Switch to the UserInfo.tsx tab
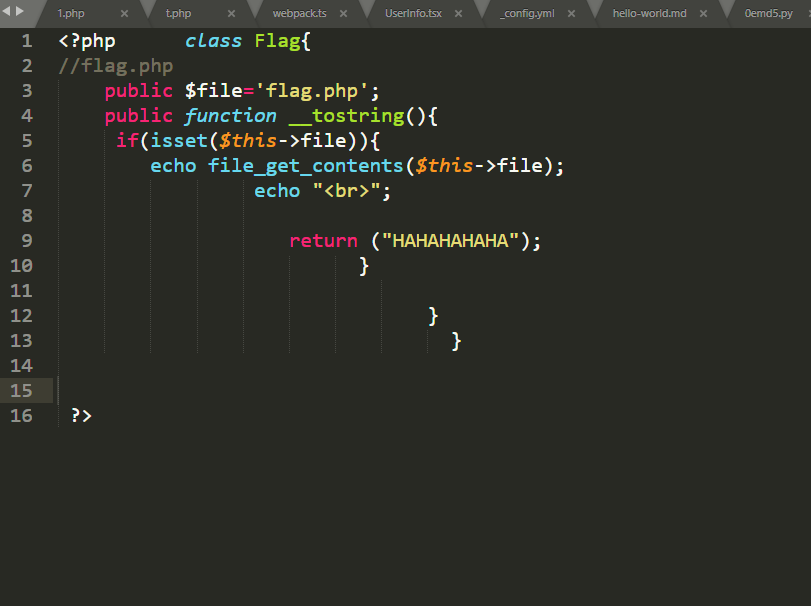The height and width of the screenshot is (606, 811). [x=413, y=14]
